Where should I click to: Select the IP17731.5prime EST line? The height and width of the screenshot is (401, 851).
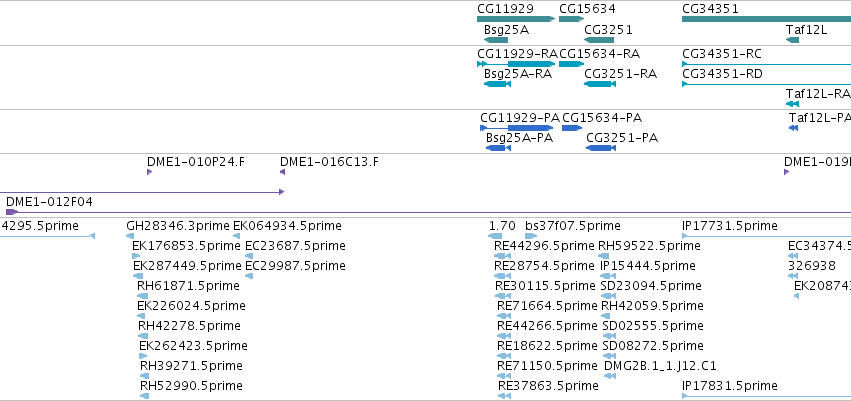point(766,236)
